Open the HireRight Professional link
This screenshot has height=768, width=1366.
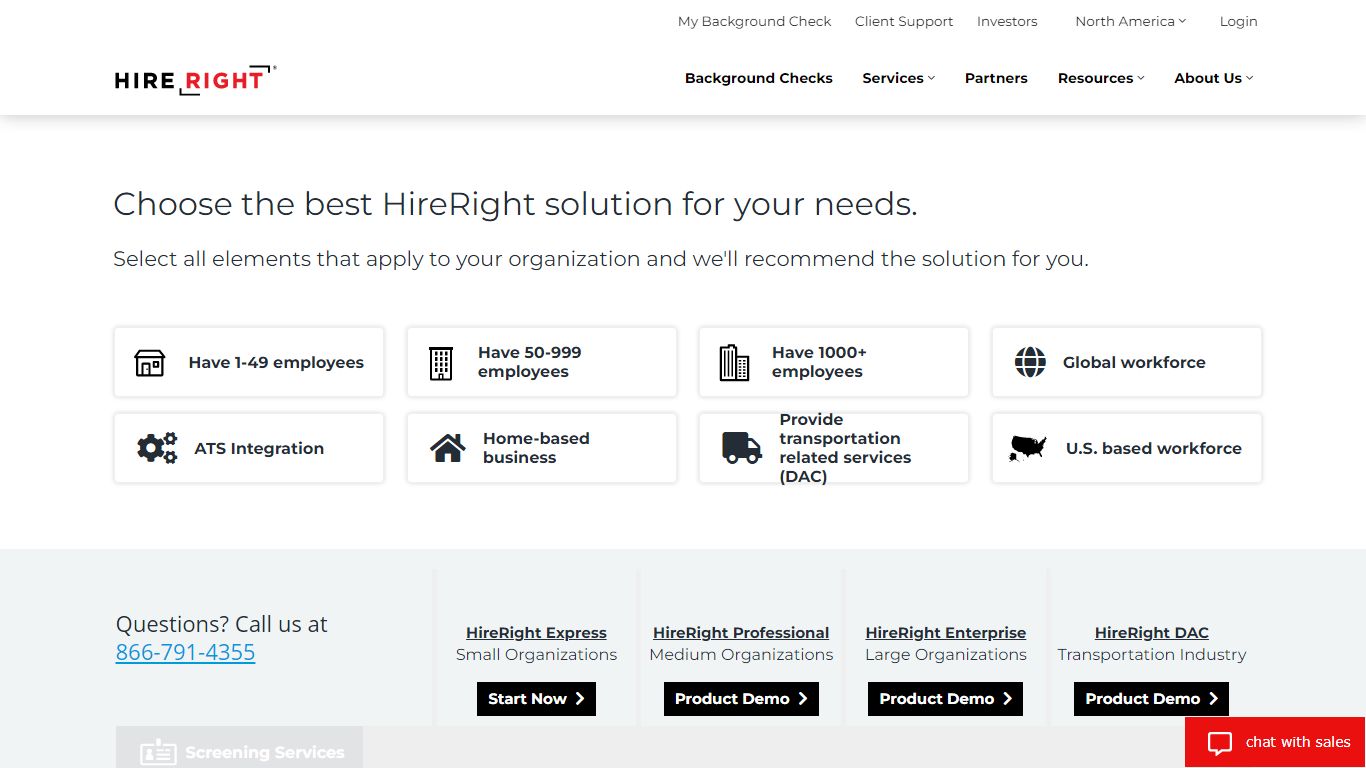pyautogui.click(x=741, y=633)
